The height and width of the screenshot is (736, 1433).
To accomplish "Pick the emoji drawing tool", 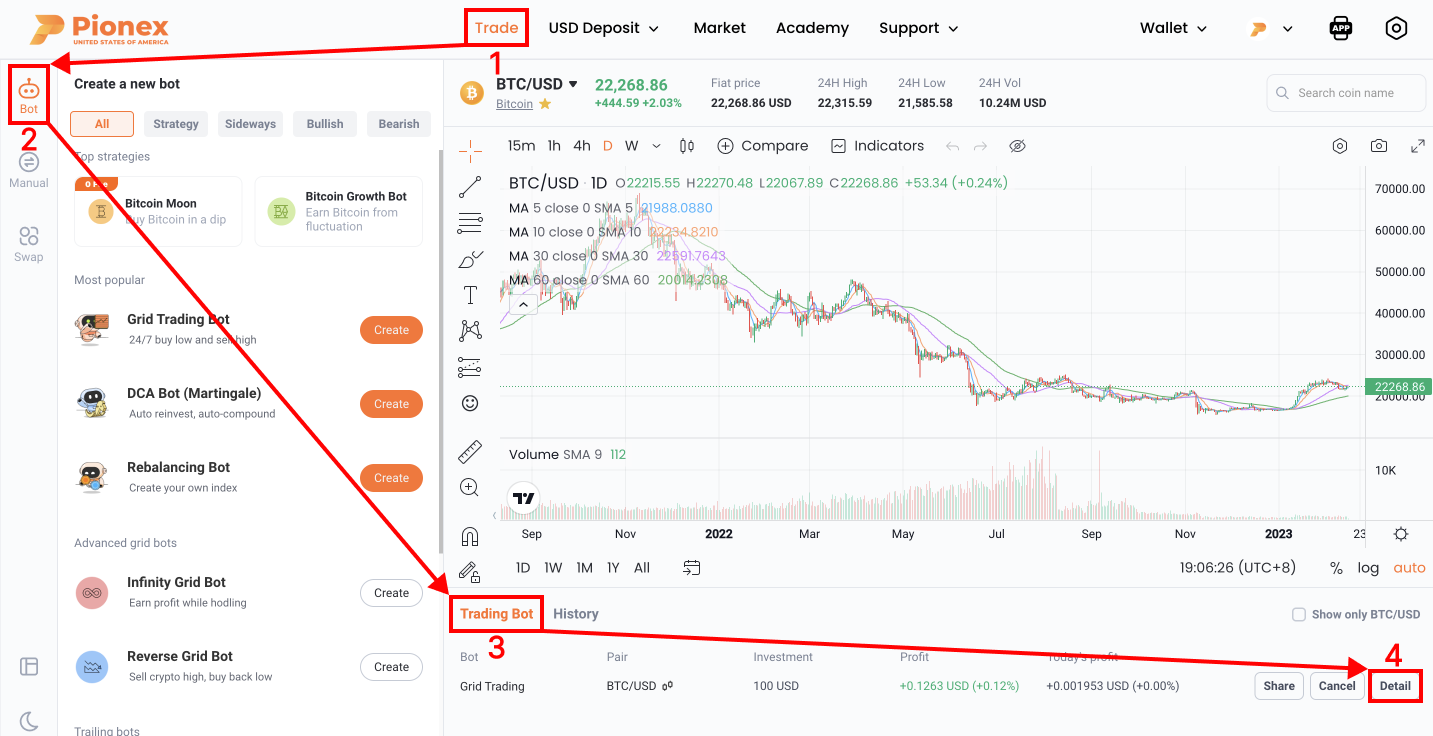I will [x=470, y=403].
